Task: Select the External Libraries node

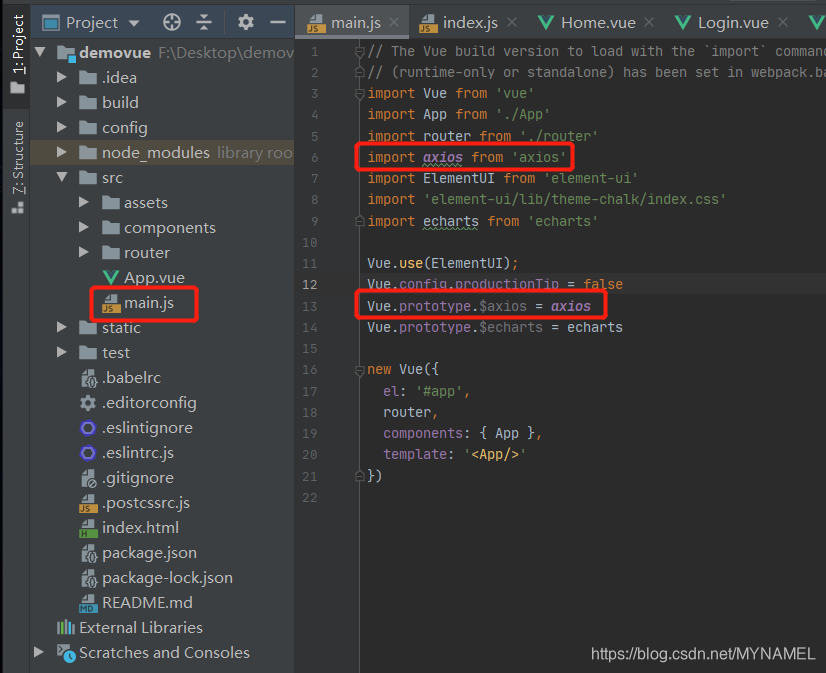Action: [141, 628]
